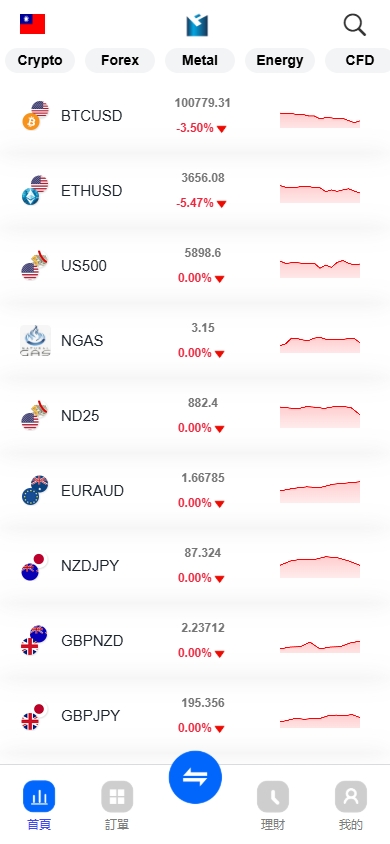Select the Forex category tab
This screenshot has height=844, width=390.
[x=120, y=60]
